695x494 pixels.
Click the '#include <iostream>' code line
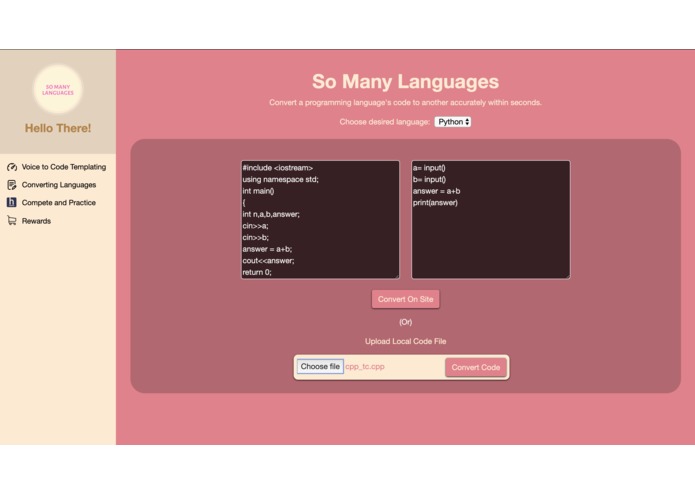click(x=277, y=168)
